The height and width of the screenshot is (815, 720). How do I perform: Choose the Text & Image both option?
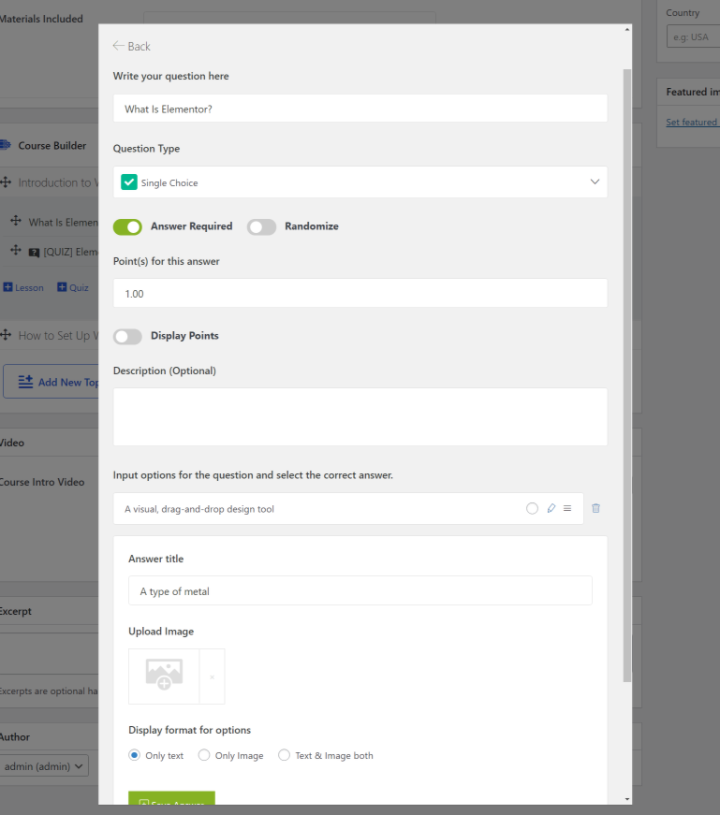point(284,755)
